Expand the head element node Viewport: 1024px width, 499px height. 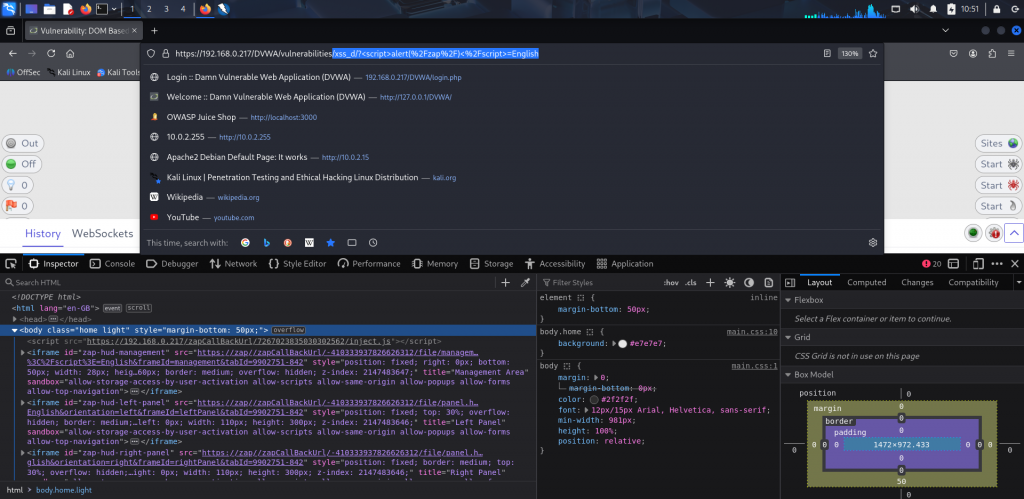pos(15,319)
